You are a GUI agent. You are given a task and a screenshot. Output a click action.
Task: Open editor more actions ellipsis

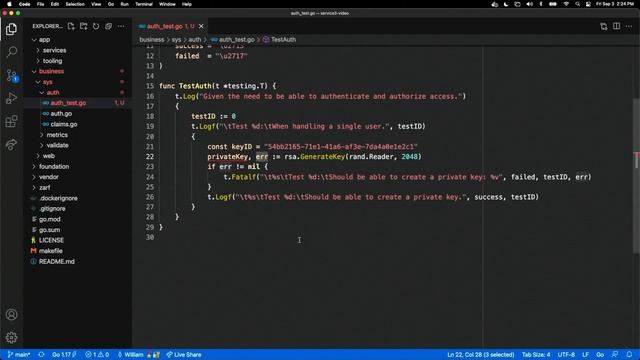click(629, 27)
